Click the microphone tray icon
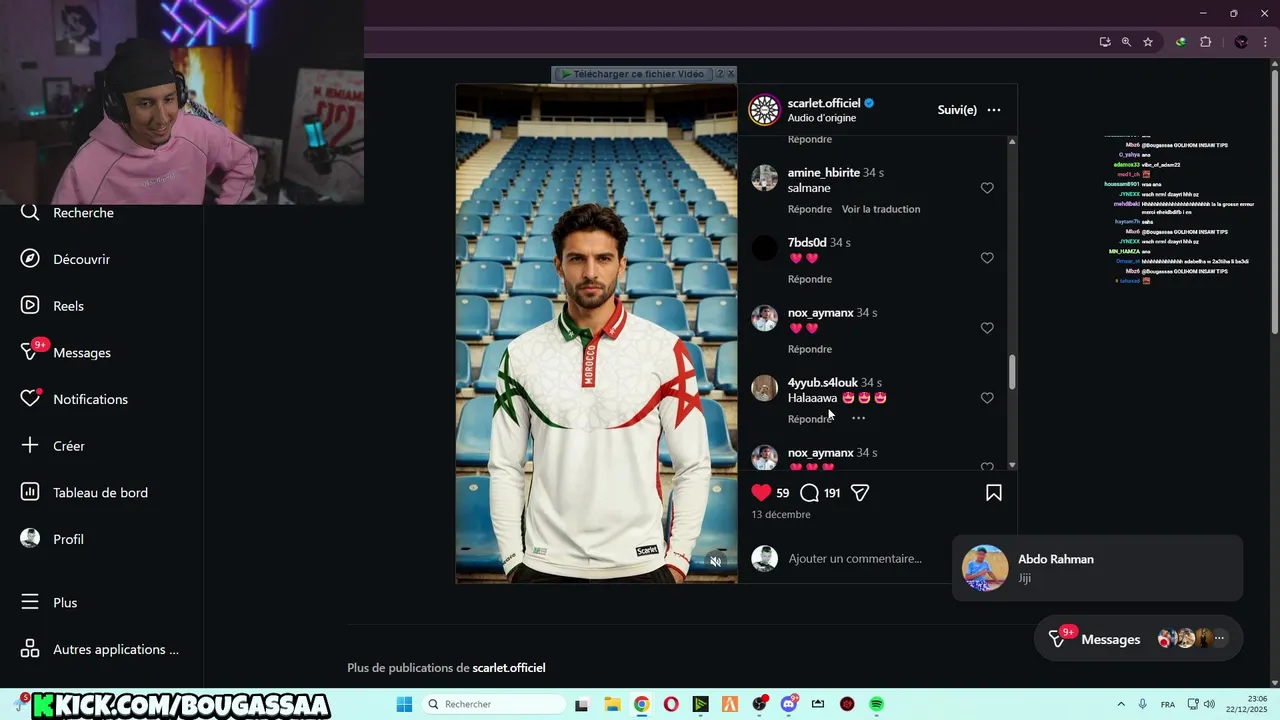This screenshot has width=1280, height=720. [x=1142, y=704]
